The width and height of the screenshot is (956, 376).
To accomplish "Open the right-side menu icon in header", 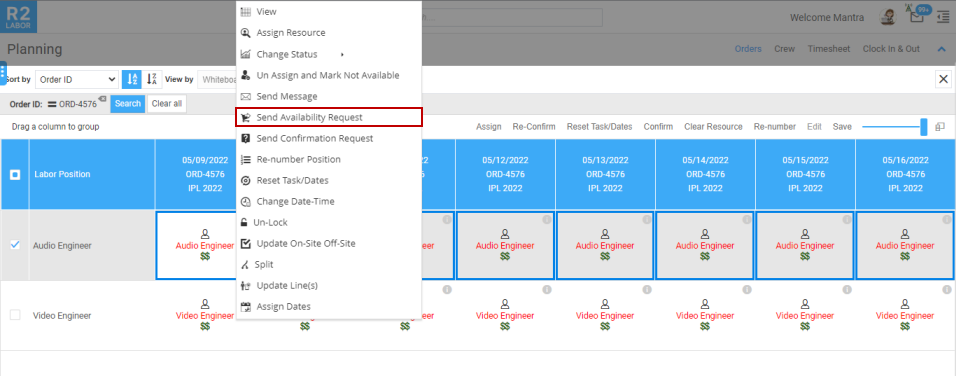I will click(x=943, y=16).
